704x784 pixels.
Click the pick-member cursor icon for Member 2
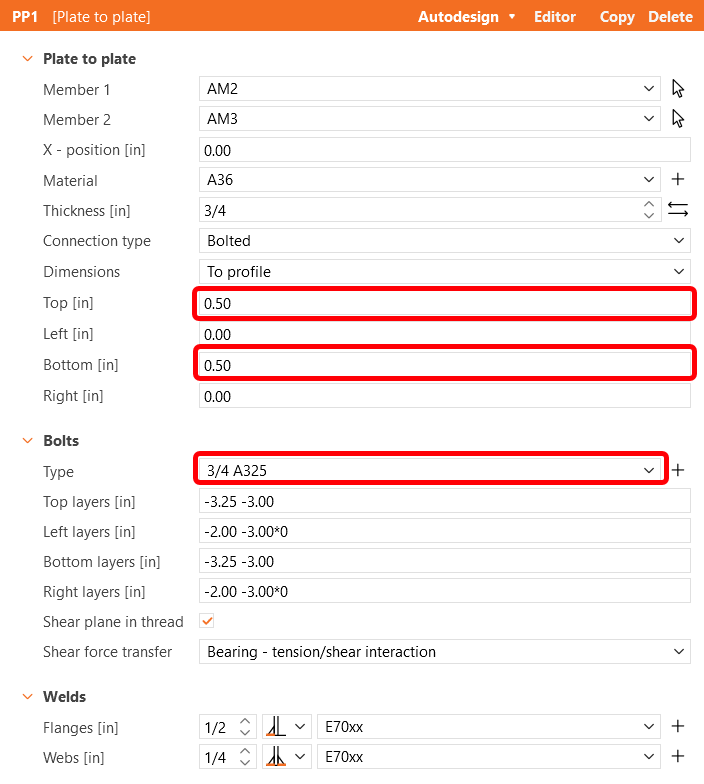click(x=678, y=119)
